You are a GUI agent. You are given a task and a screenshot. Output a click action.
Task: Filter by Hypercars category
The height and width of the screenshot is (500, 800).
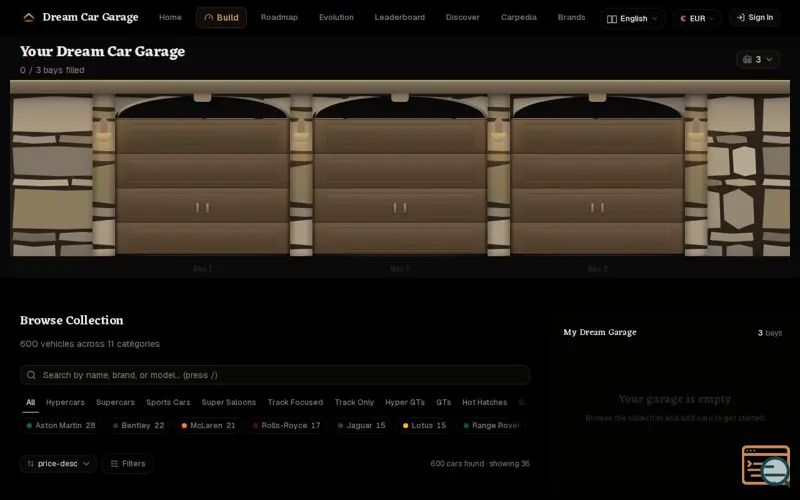[x=65, y=402]
